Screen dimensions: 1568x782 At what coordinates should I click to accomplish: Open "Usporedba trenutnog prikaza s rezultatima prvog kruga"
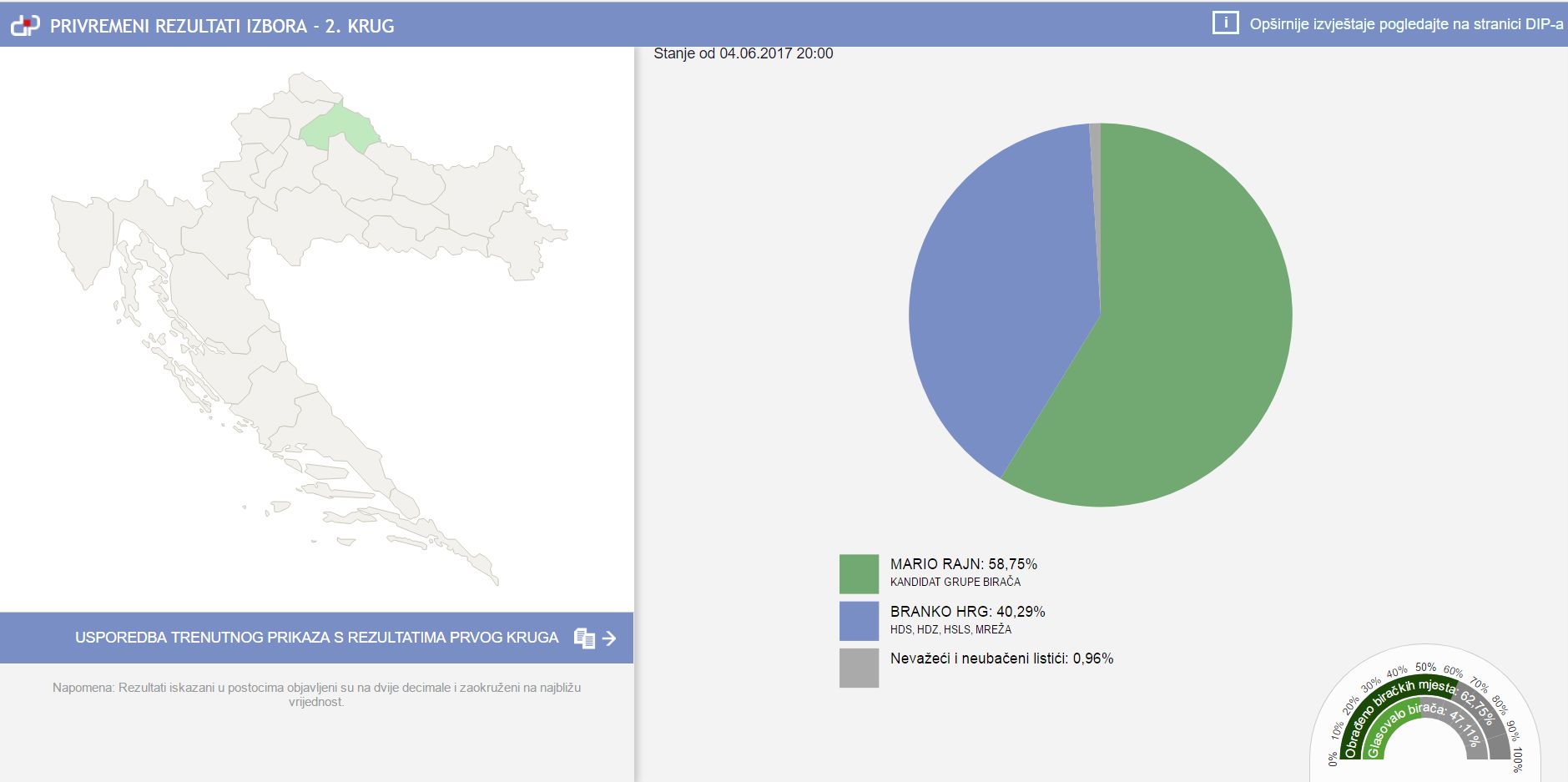pyautogui.click(x=316, y=638)
